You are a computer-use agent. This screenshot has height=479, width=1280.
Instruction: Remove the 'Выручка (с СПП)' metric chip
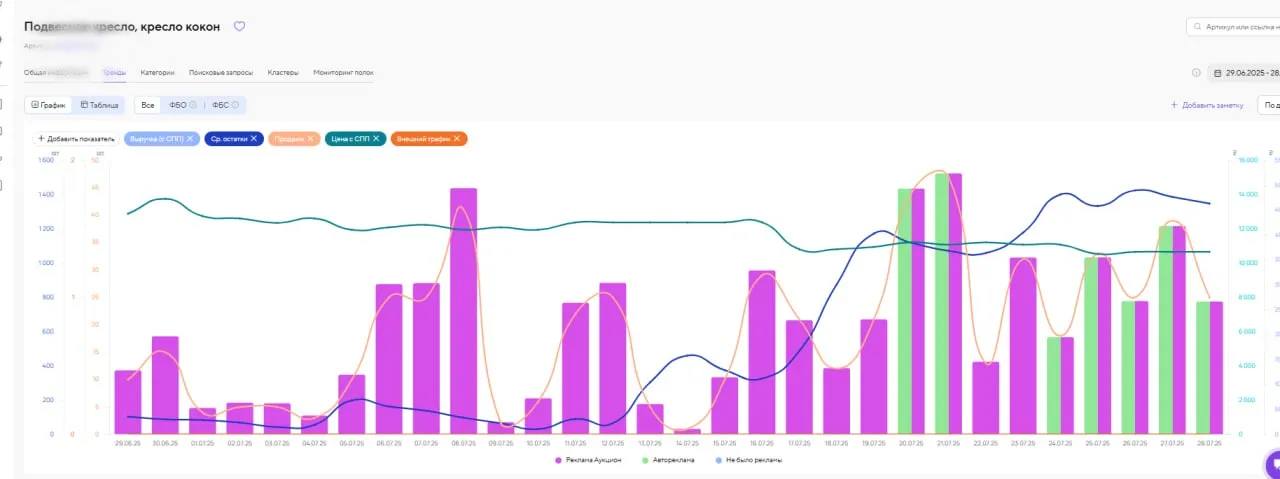[190, 138]
